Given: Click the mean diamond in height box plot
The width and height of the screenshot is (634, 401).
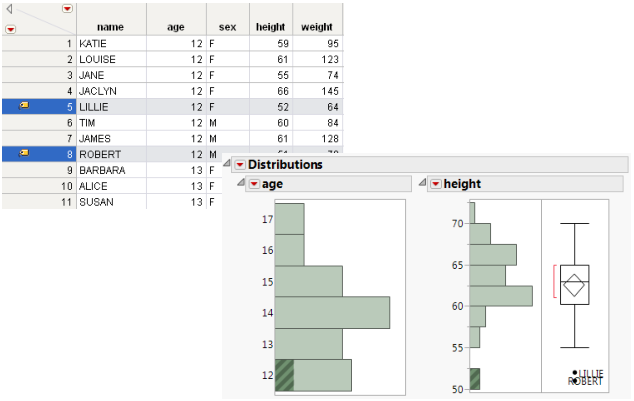Looking at the screenshot, I should tap(575, 285).
